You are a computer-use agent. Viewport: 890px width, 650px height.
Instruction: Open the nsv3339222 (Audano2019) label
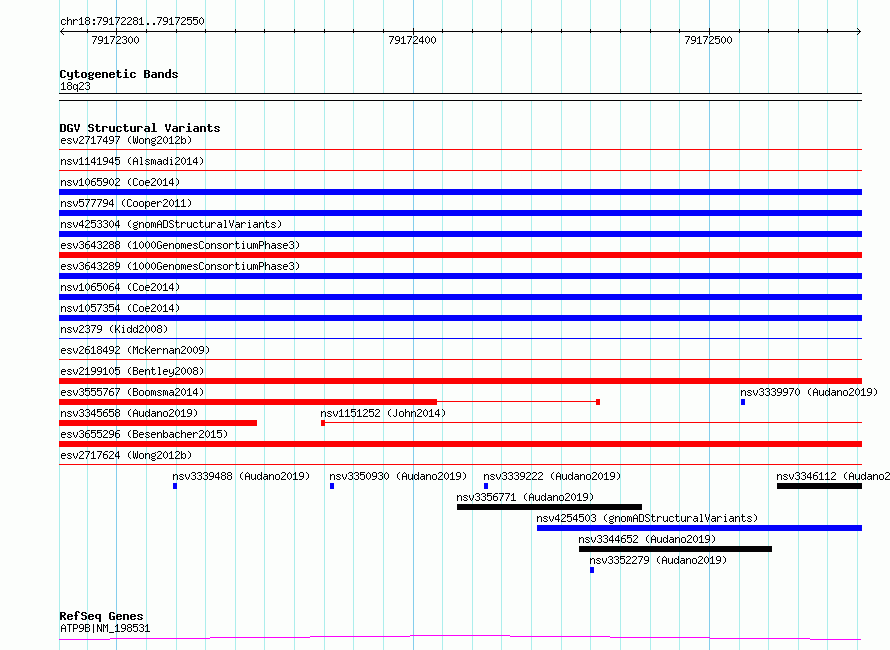[x=552, y=476]
